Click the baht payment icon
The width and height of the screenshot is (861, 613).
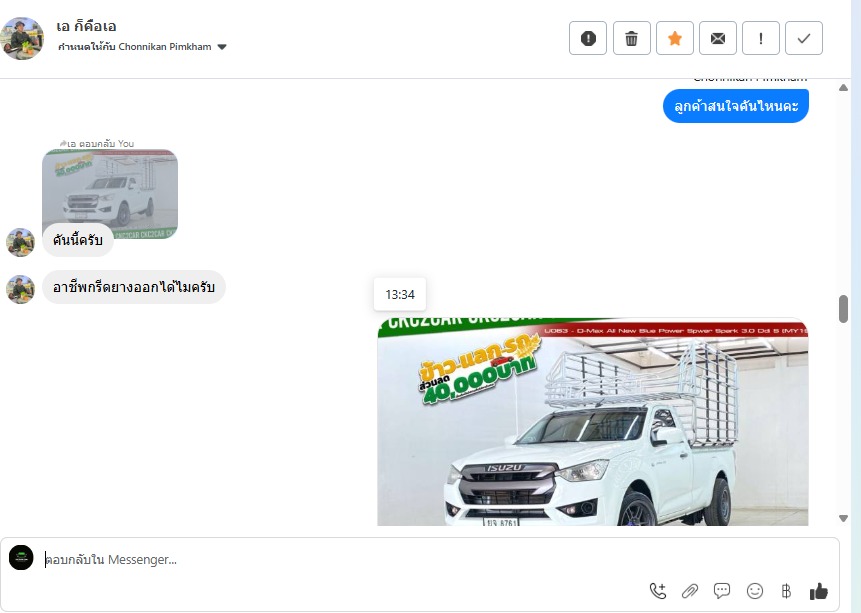(786, 591)
